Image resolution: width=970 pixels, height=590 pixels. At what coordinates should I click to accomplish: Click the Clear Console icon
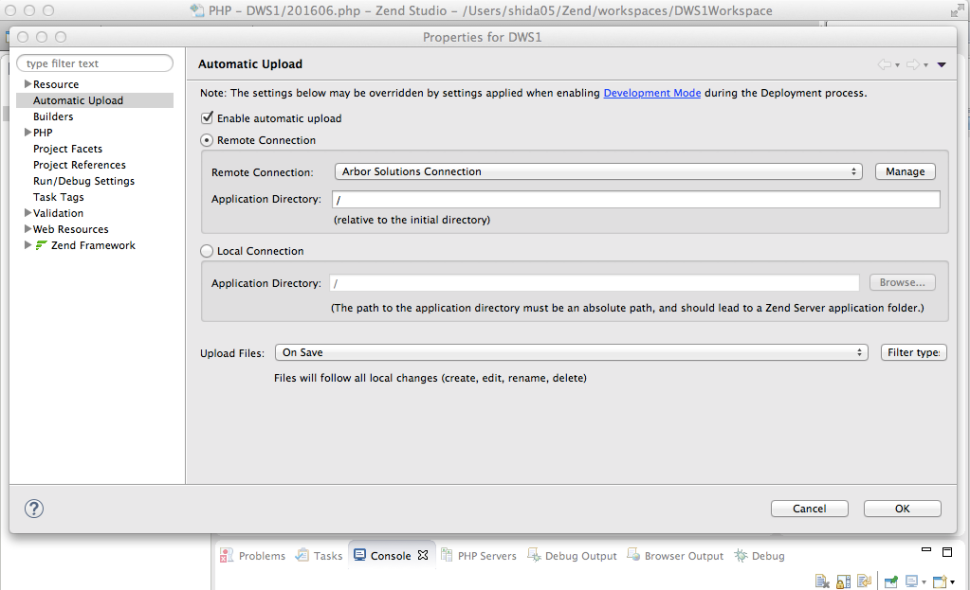(822, 581)
